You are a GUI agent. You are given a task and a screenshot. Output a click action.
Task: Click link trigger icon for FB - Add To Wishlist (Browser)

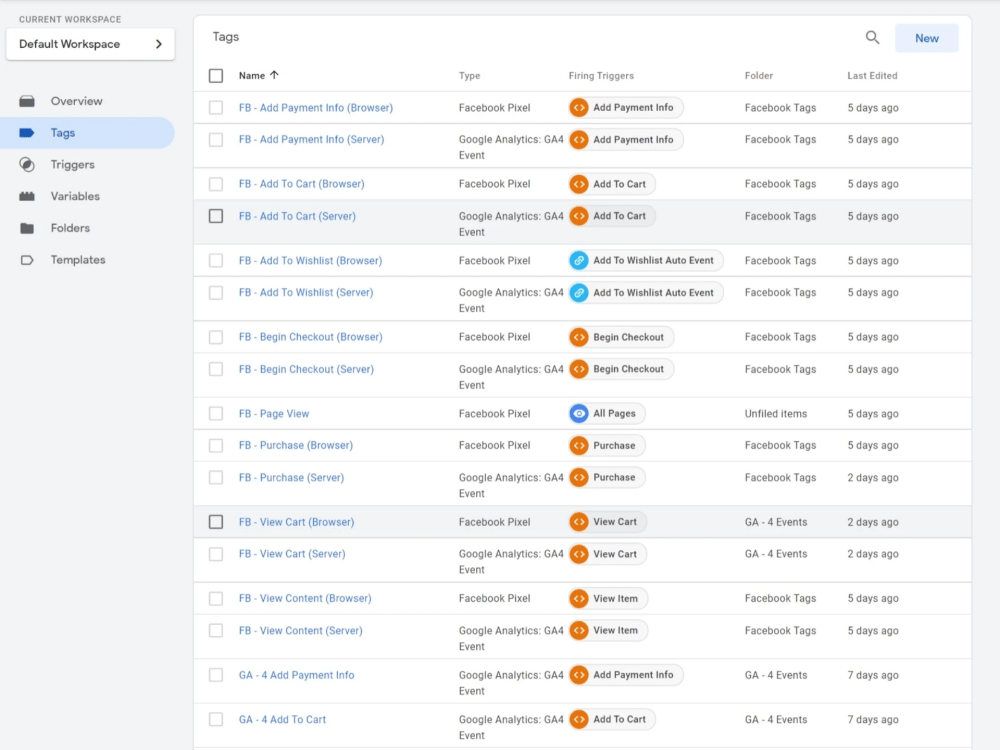point(579,261)
